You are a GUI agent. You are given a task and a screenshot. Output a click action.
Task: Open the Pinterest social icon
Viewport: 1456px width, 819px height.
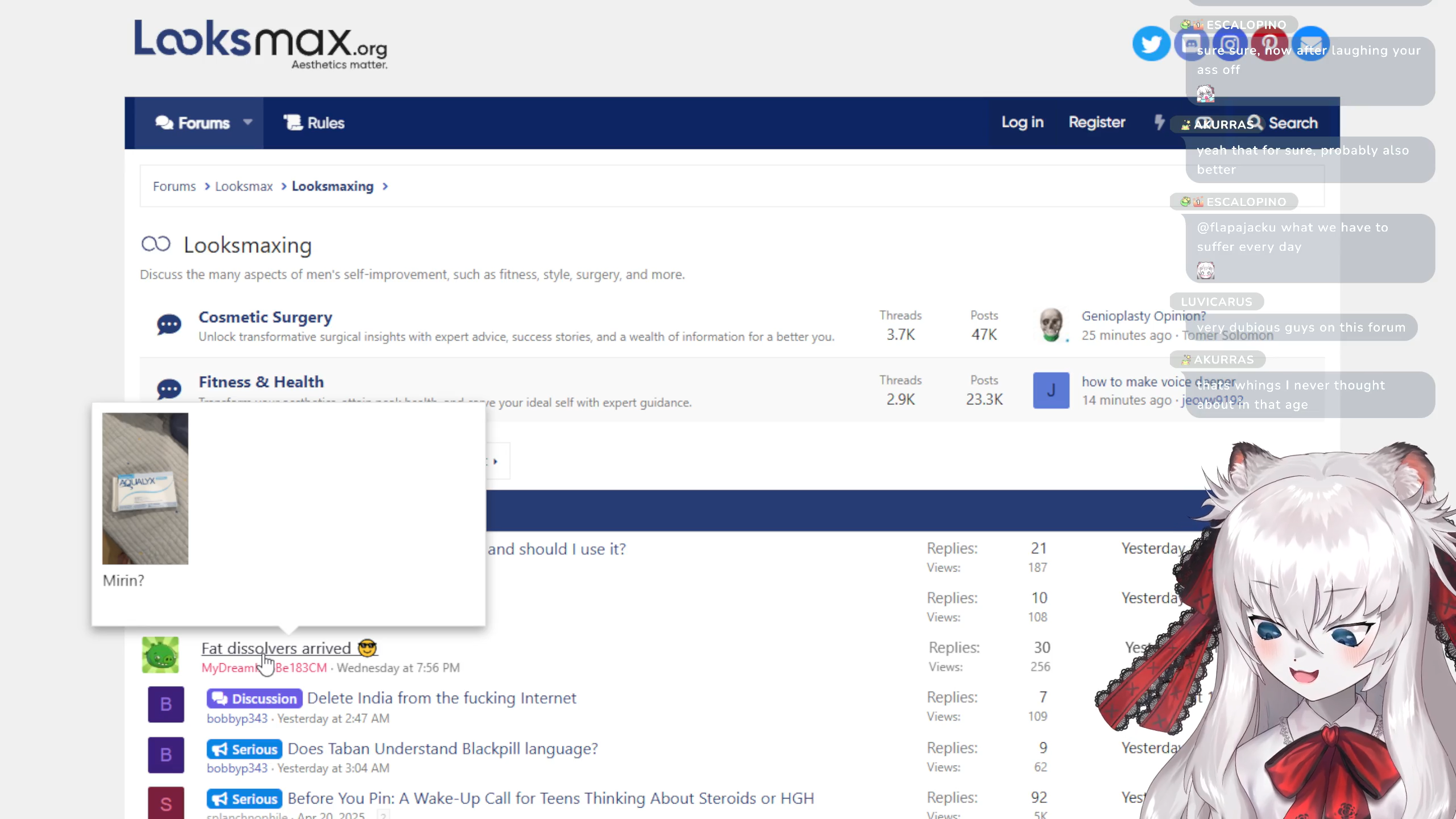pos(1269,44)
